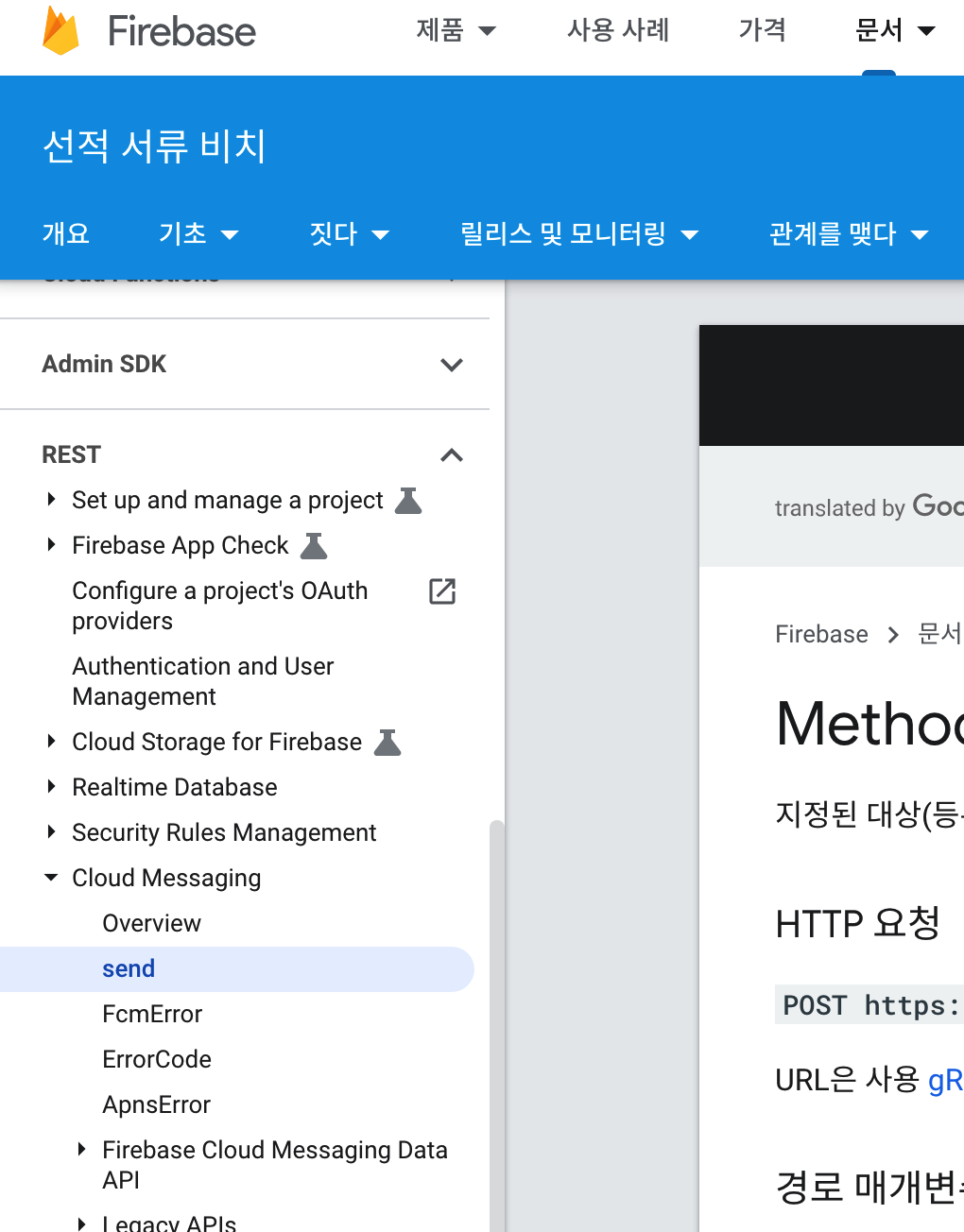Expand Firebase Cloud Messaging Data API arrow
This screenshot has width=964, height=1232.
[81, 1149]
